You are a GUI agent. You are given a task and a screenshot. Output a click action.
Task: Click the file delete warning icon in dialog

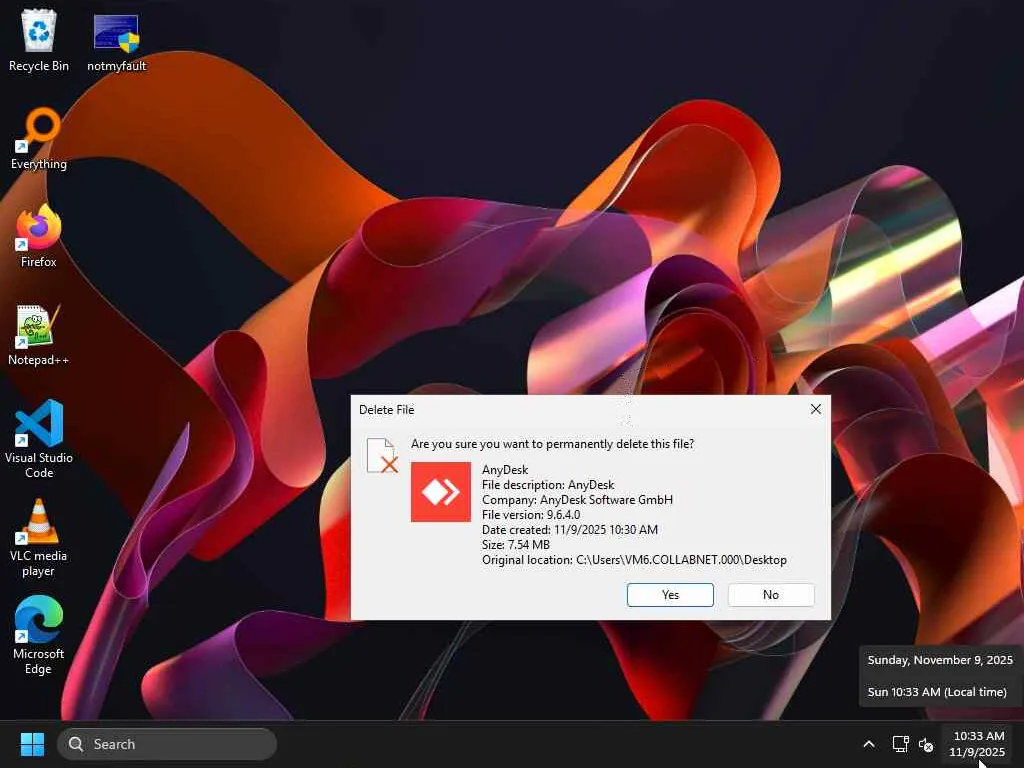click(382, 456)
